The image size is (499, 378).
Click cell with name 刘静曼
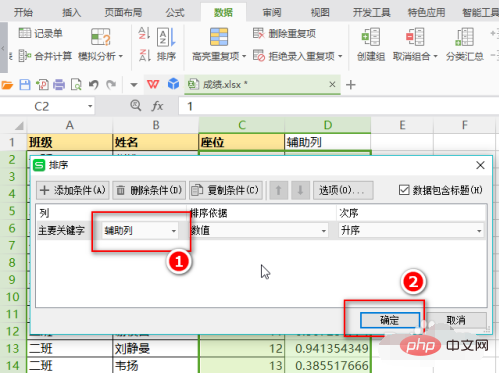[156, 349]
